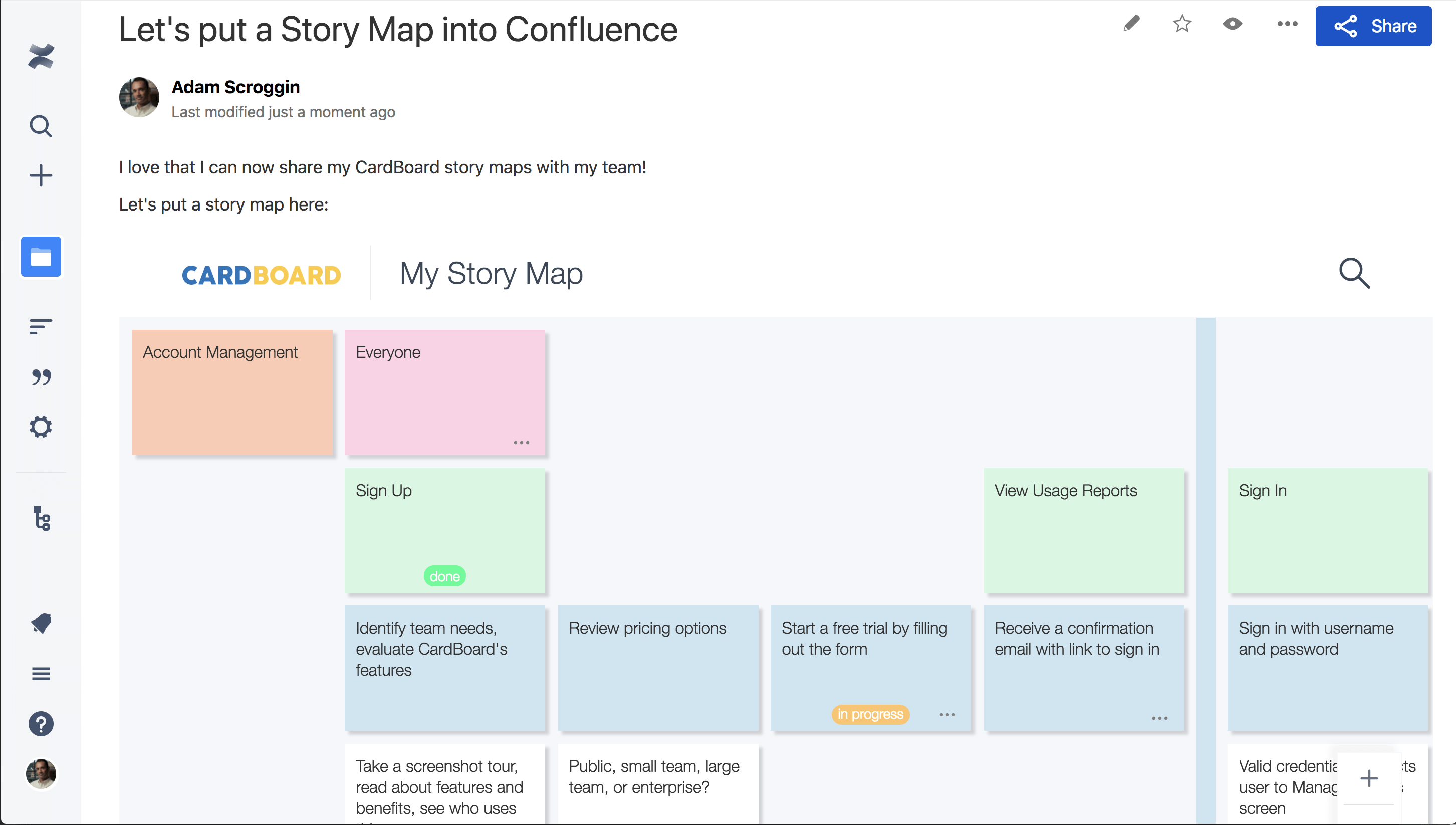Image resolution: width=1456 pixels, height=825 pixels.
Task: Toggle watching this page eye icon
Action: 1233,24
